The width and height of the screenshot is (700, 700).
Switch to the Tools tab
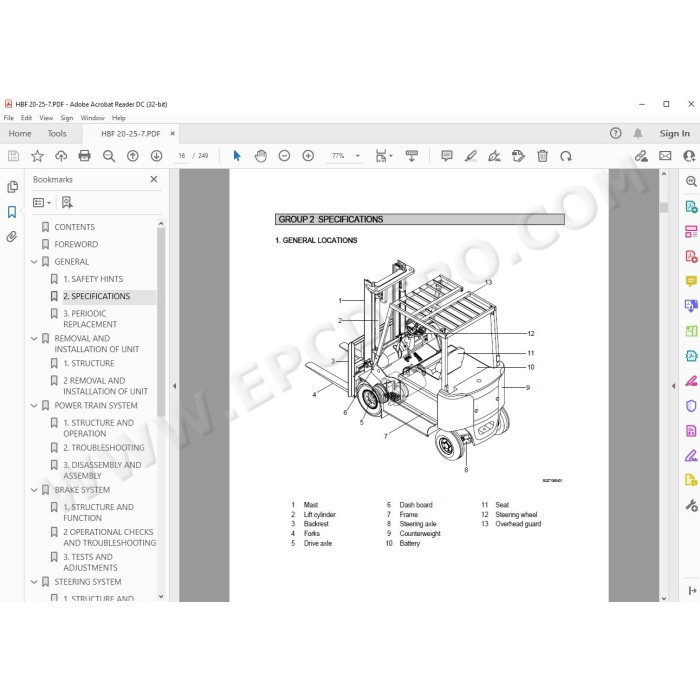pyautogui.click(x=57, y=133)
